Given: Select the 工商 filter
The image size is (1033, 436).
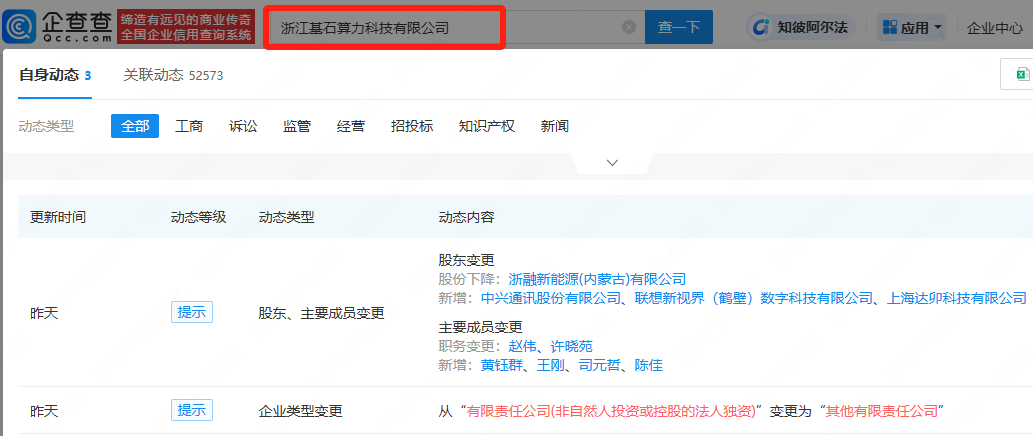Looking at the screenshot, I should click(x=189, y=126).
